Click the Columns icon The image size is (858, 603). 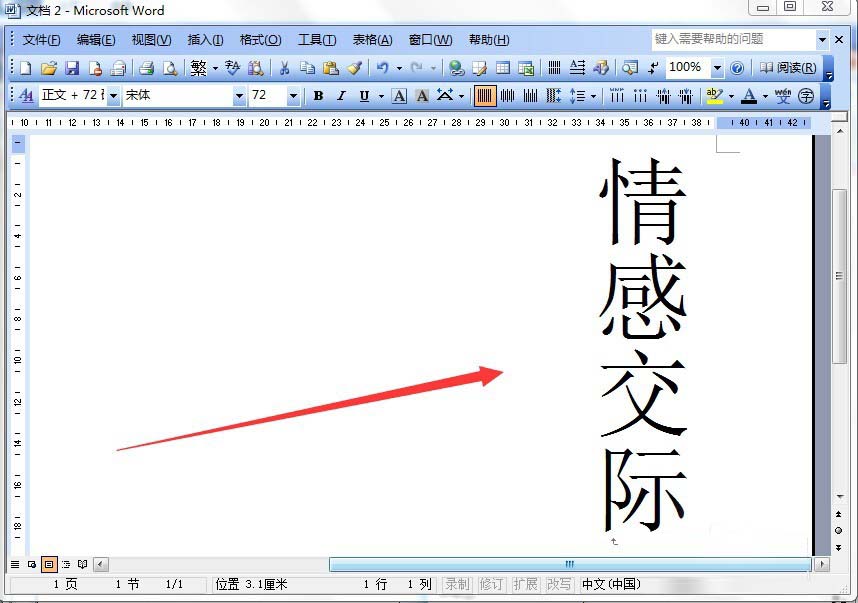tap(554, 68)
